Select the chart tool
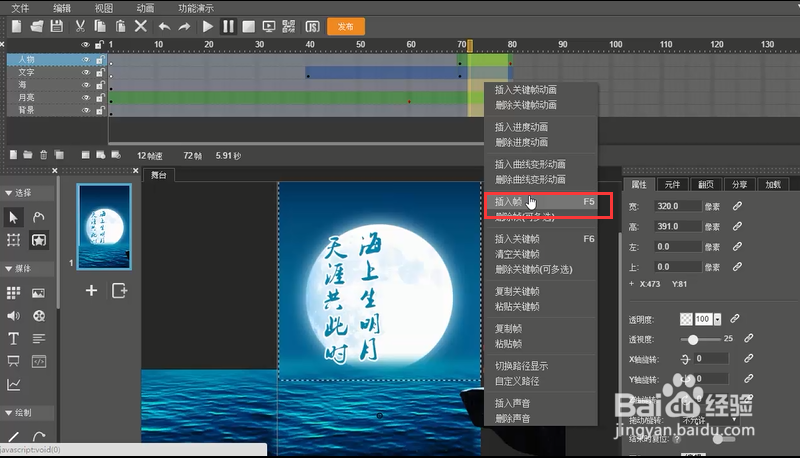Viewport: 800px width, 458px height. (13, 385)
